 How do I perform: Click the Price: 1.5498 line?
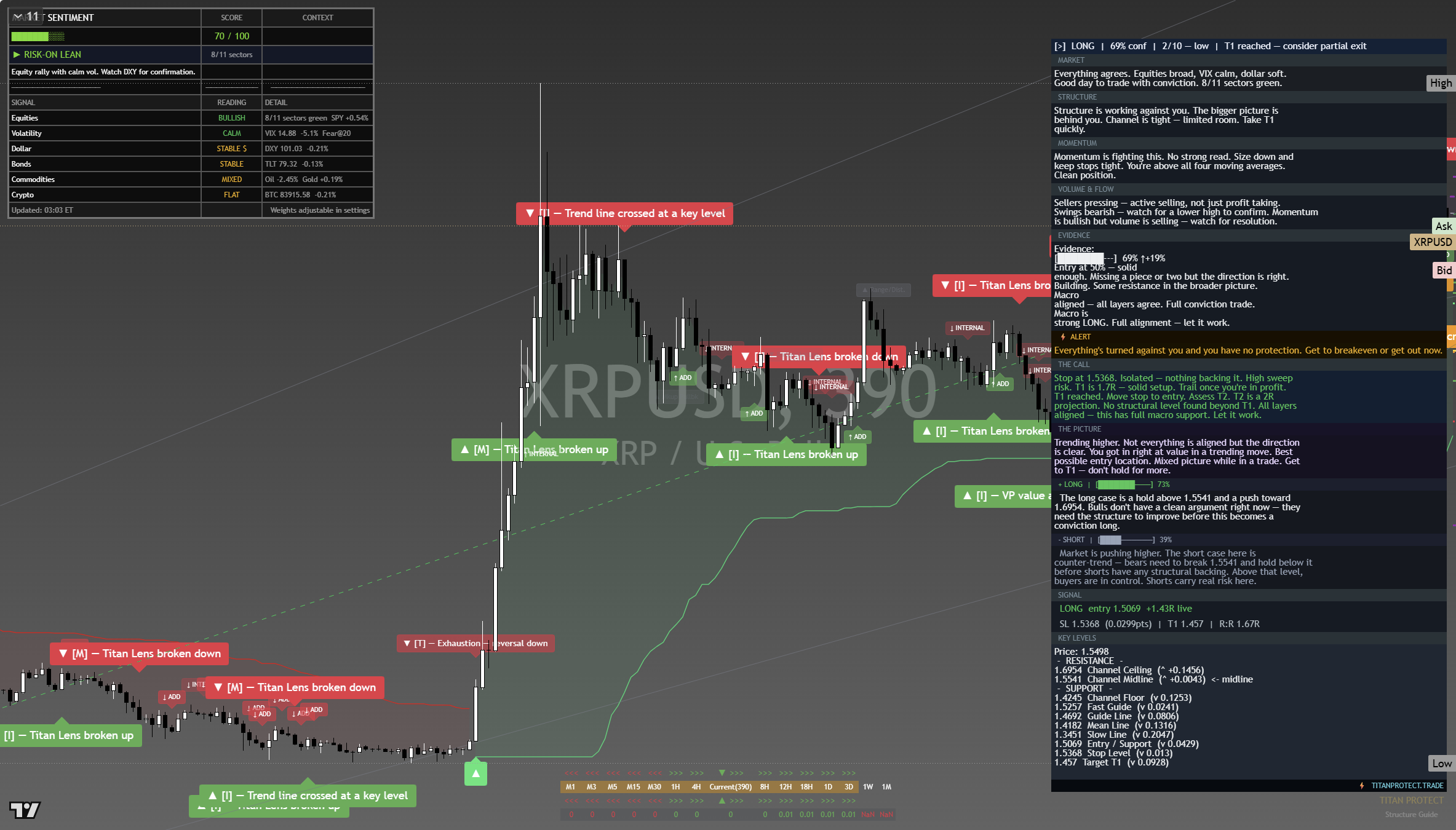pos(1081,652)
